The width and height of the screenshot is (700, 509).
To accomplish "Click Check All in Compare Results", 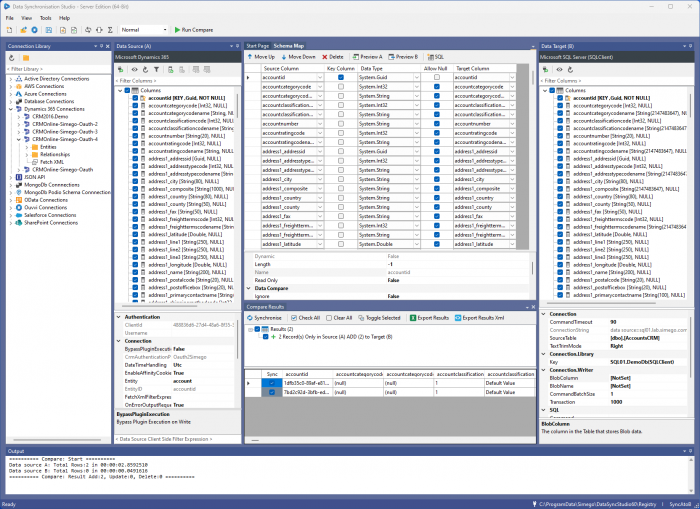I will 305,318.
